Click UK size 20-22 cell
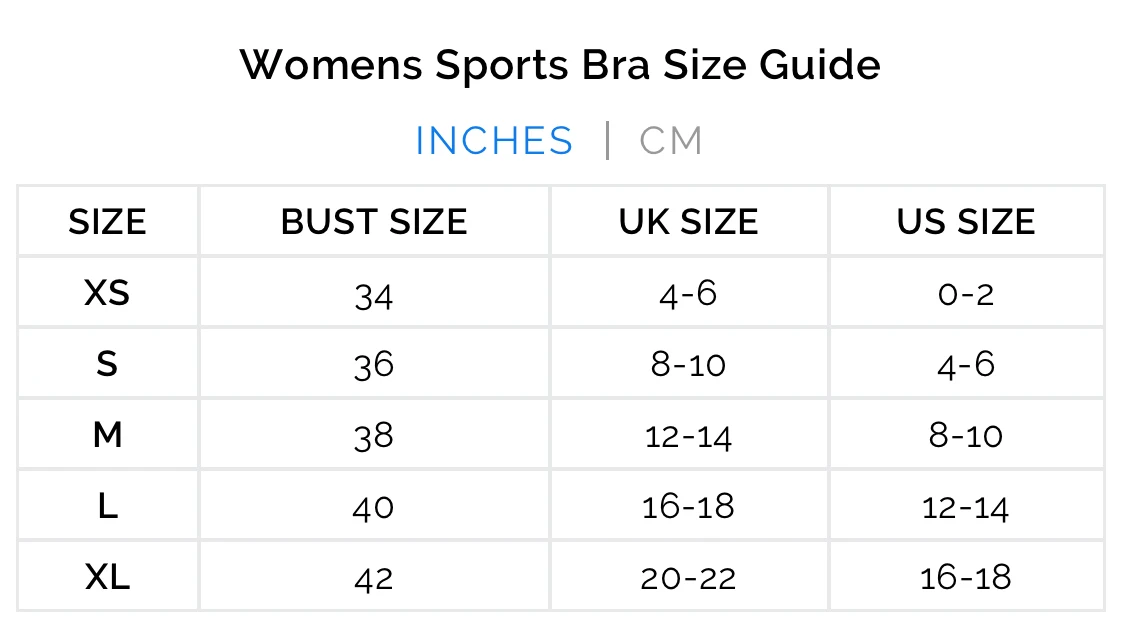Image resolution: width=1122 pixels, height=630 pixels. [x=688, y=578]
